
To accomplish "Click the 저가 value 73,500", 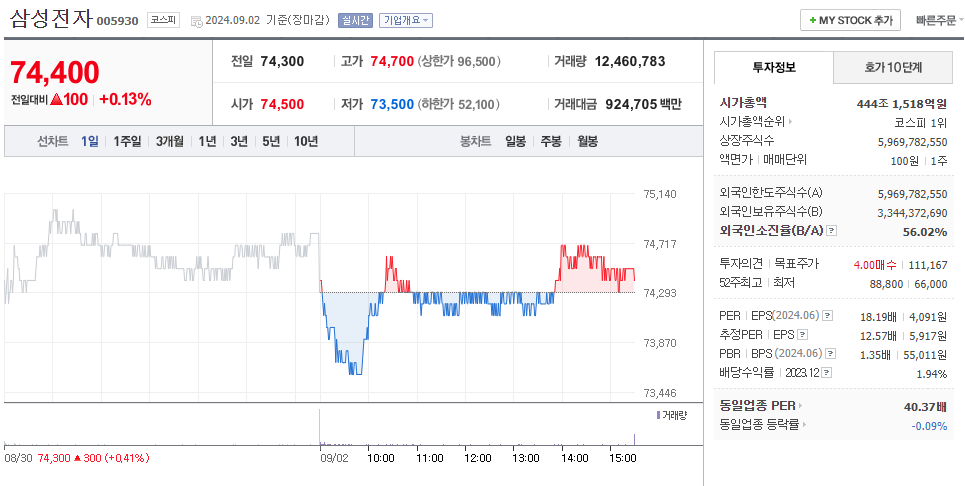I will pyautogui.click(x=392, y=104).
